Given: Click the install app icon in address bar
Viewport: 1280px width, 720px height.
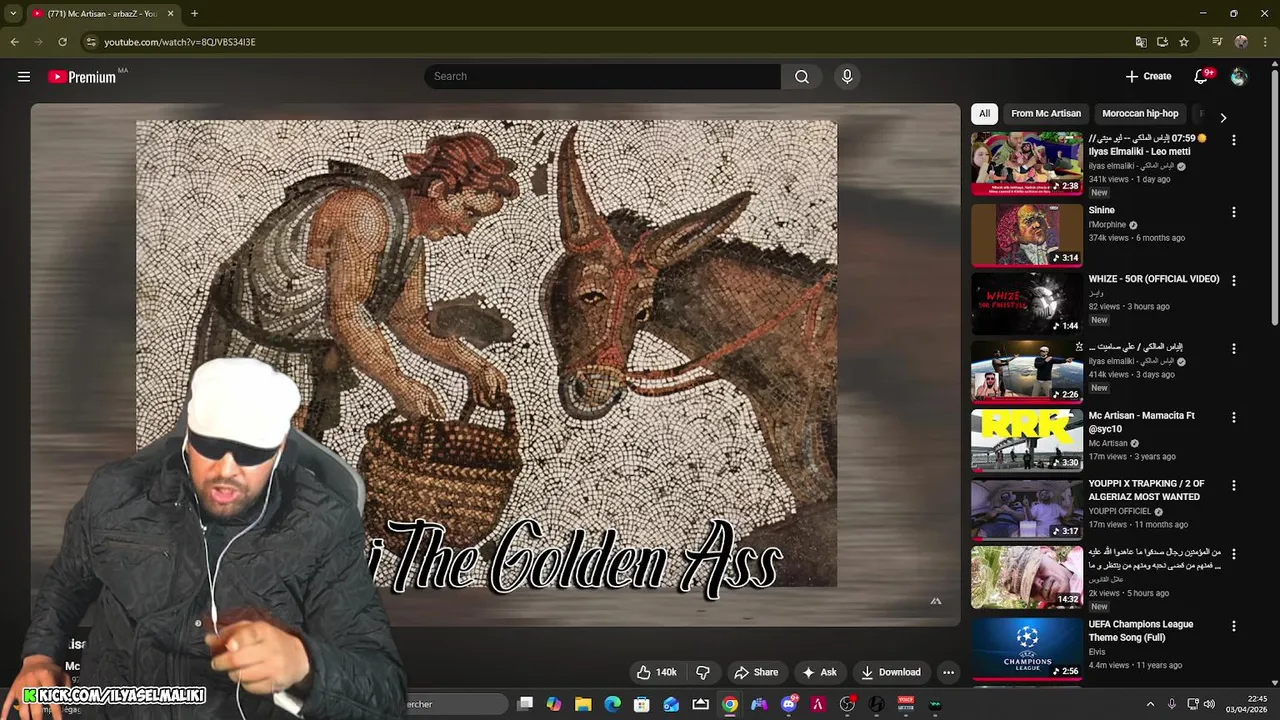Looking at the screenshot, I should point(1162,42).
